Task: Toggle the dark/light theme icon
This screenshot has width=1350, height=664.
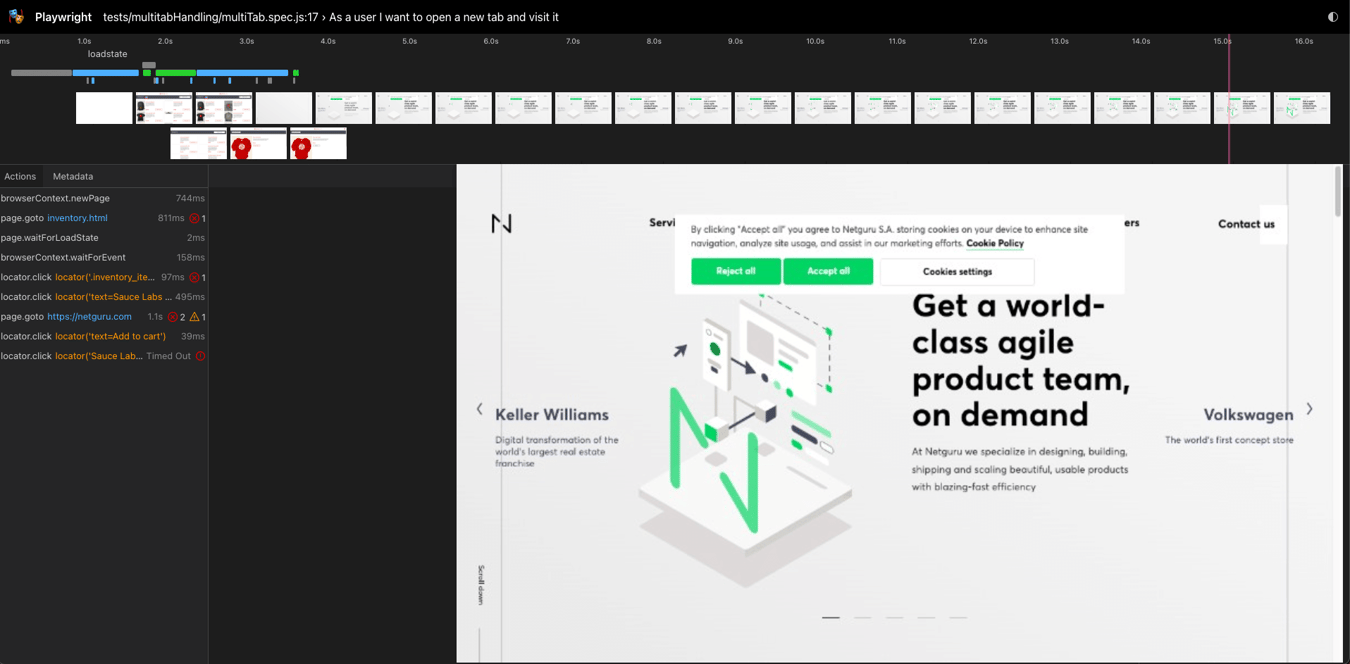Action: click(1332, 17)
